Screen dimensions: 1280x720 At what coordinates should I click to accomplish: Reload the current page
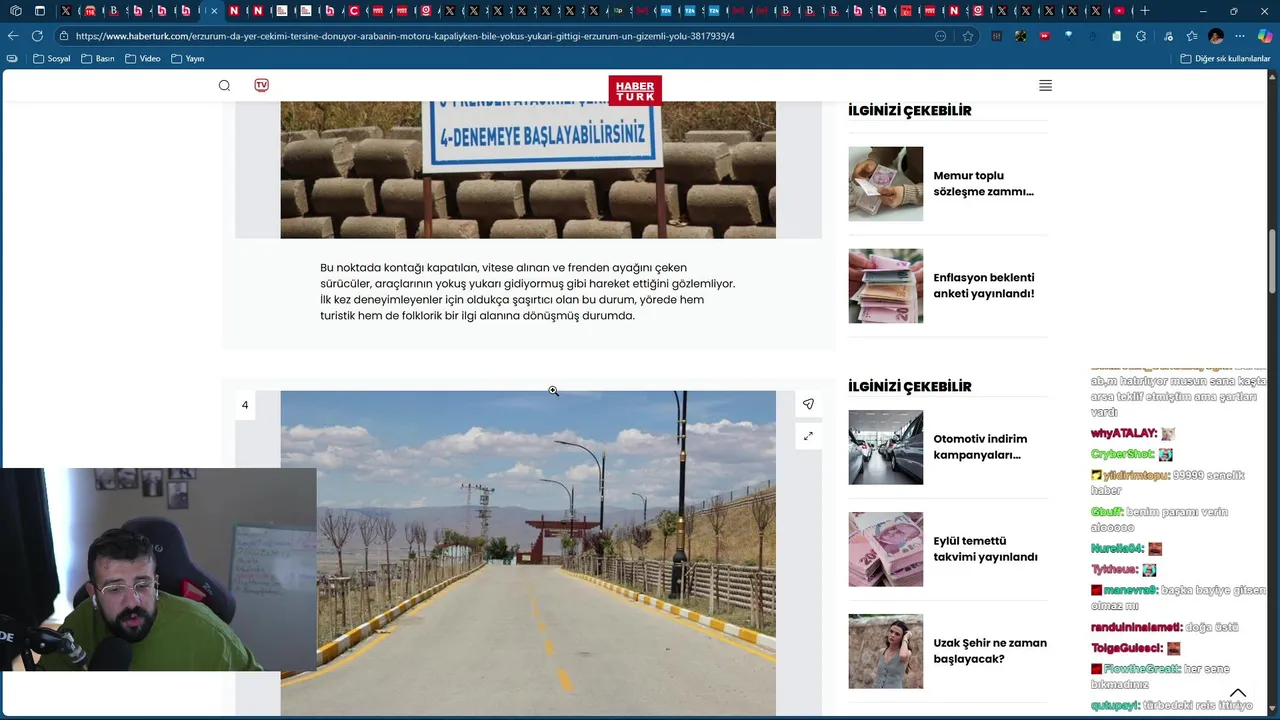point(37,36)
